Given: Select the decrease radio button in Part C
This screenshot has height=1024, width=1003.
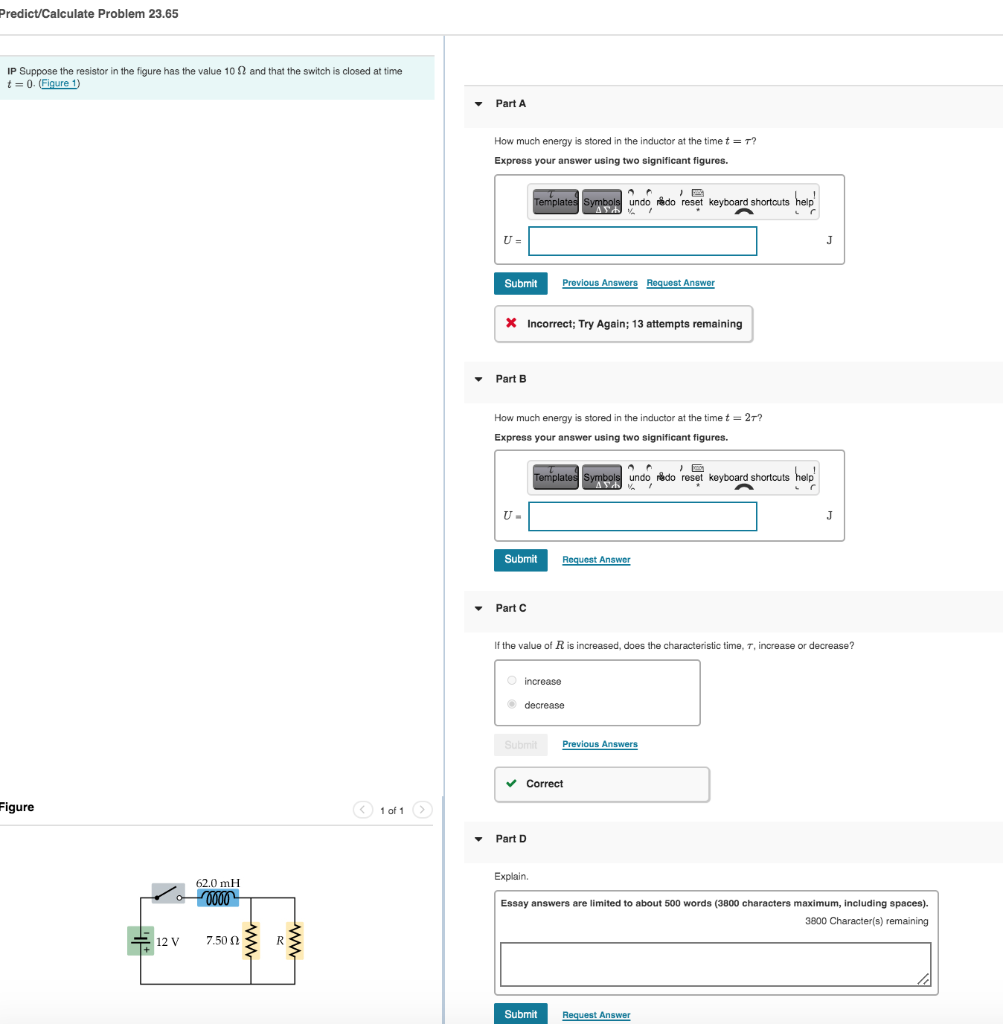Looking at the screenshot, I should point(511,704).
